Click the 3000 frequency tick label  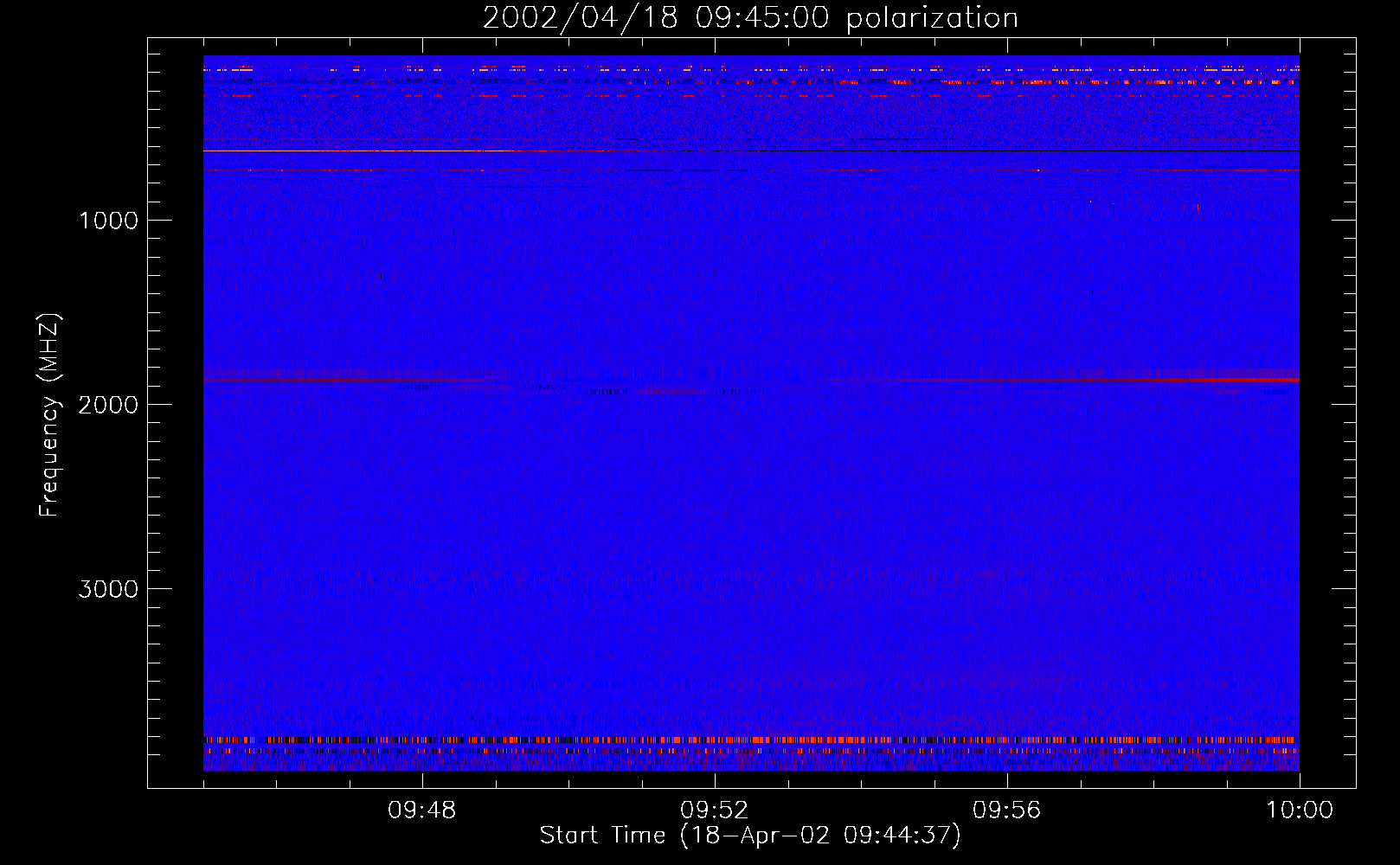point(108,589)
